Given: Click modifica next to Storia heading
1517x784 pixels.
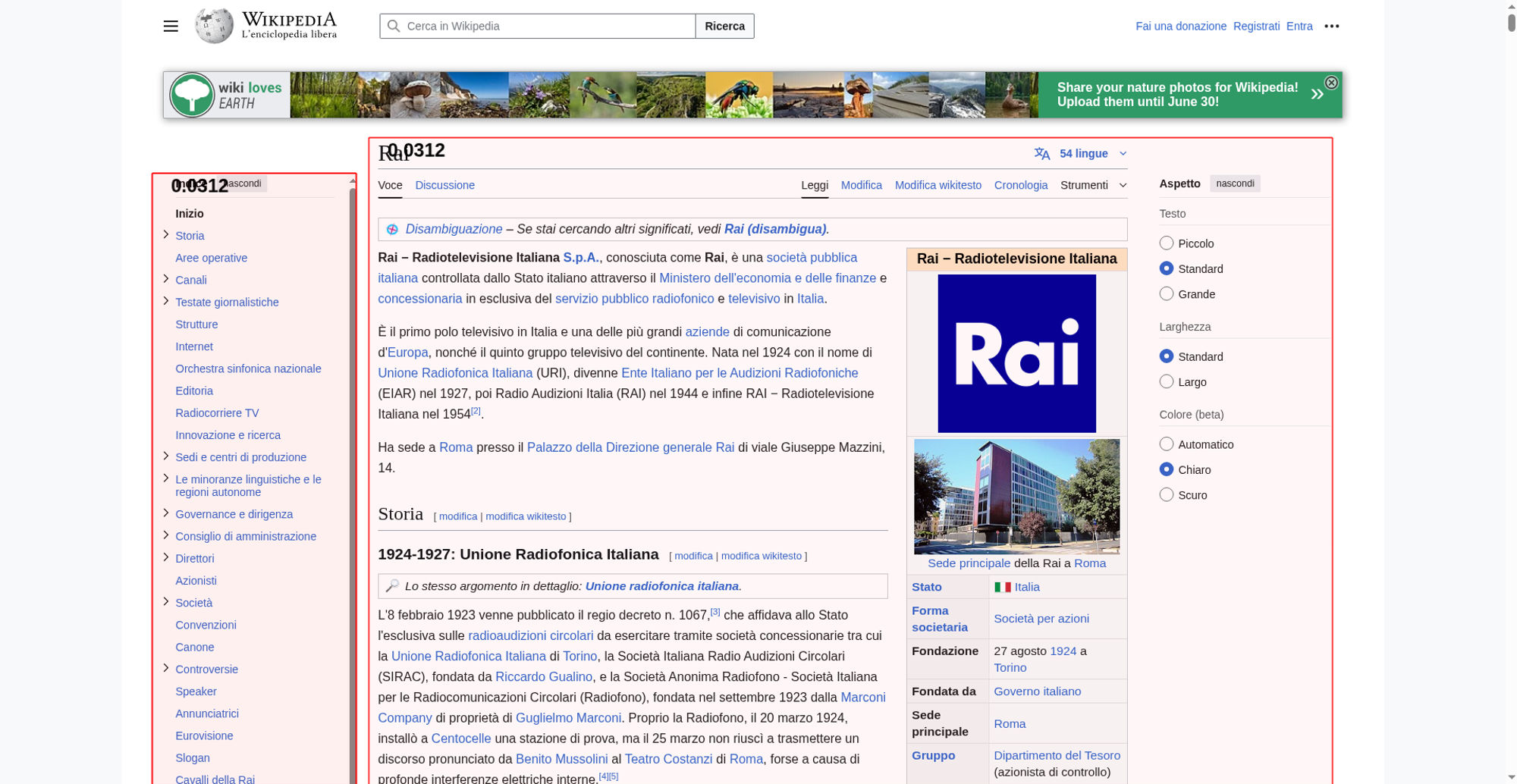Looking at the screenshot, I should click(x=458, y=516).
